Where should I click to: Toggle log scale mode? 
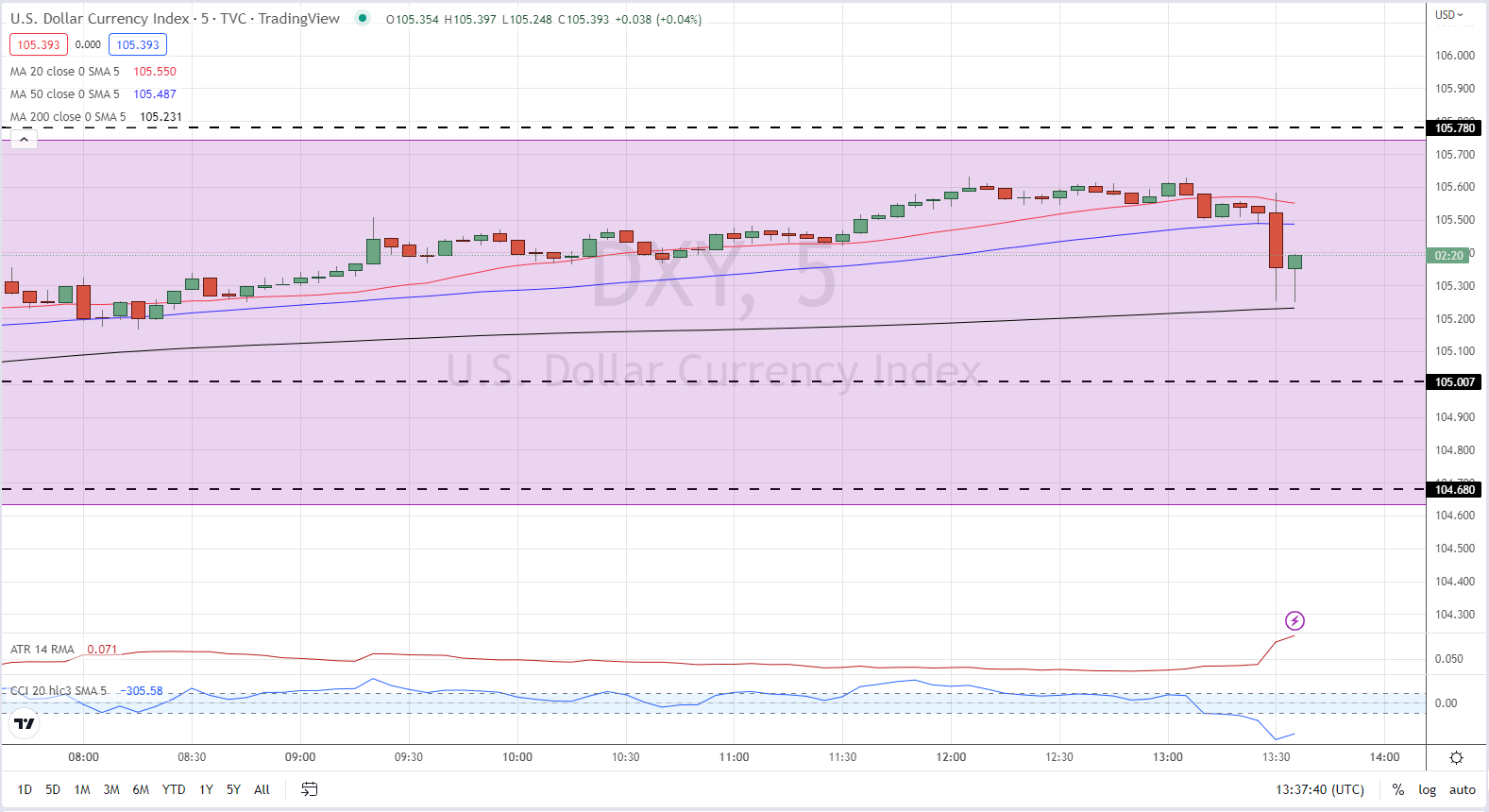[x=1427, y=789]
